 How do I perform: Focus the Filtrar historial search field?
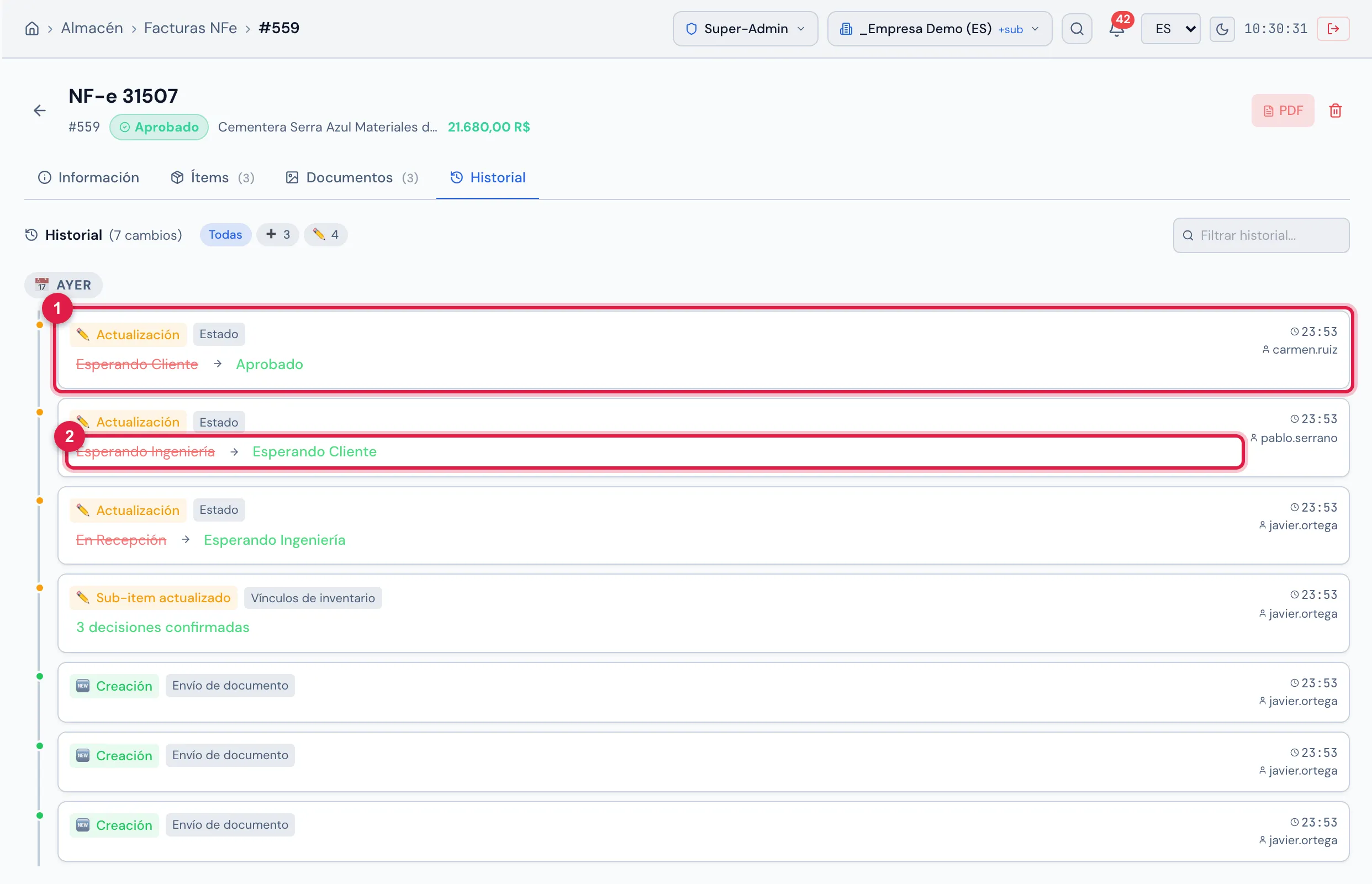pos(1260,235)
